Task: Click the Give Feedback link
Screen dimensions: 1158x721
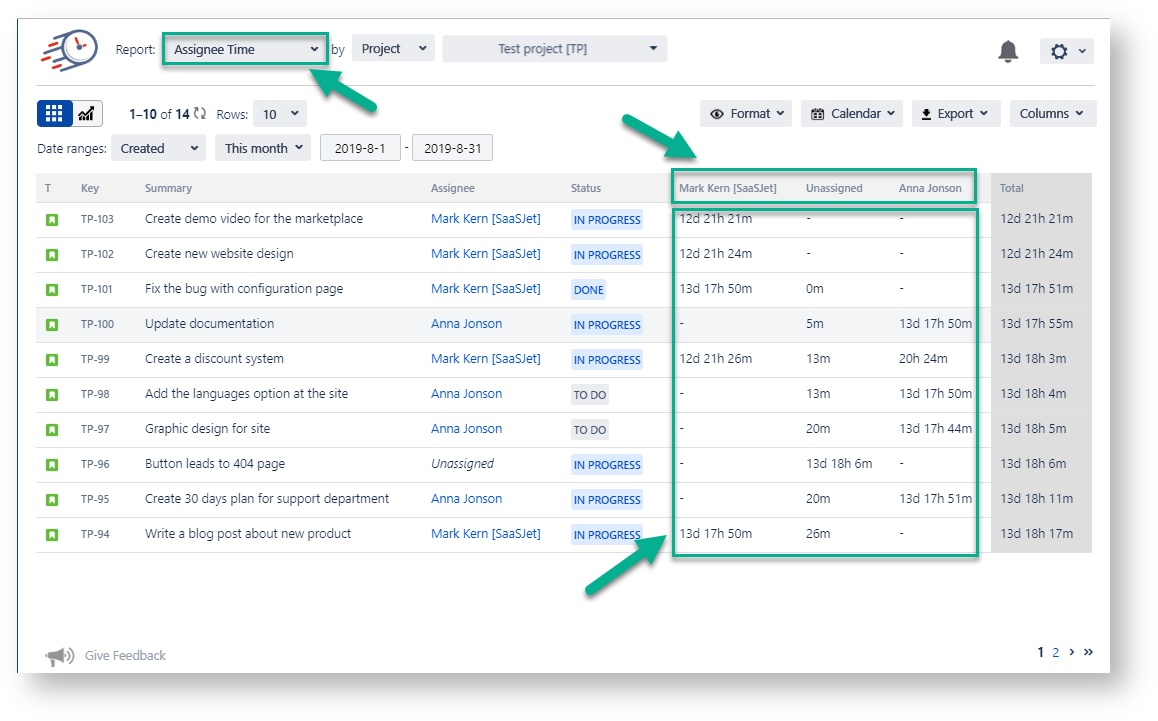Action: [125, 655]
